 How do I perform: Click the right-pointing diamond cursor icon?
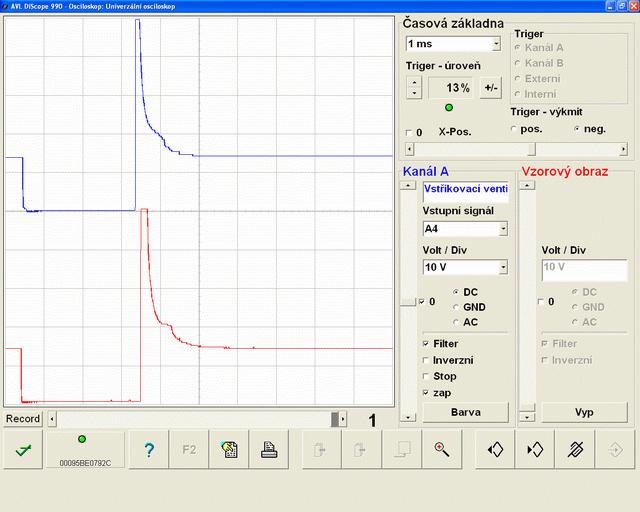(534, 449)
